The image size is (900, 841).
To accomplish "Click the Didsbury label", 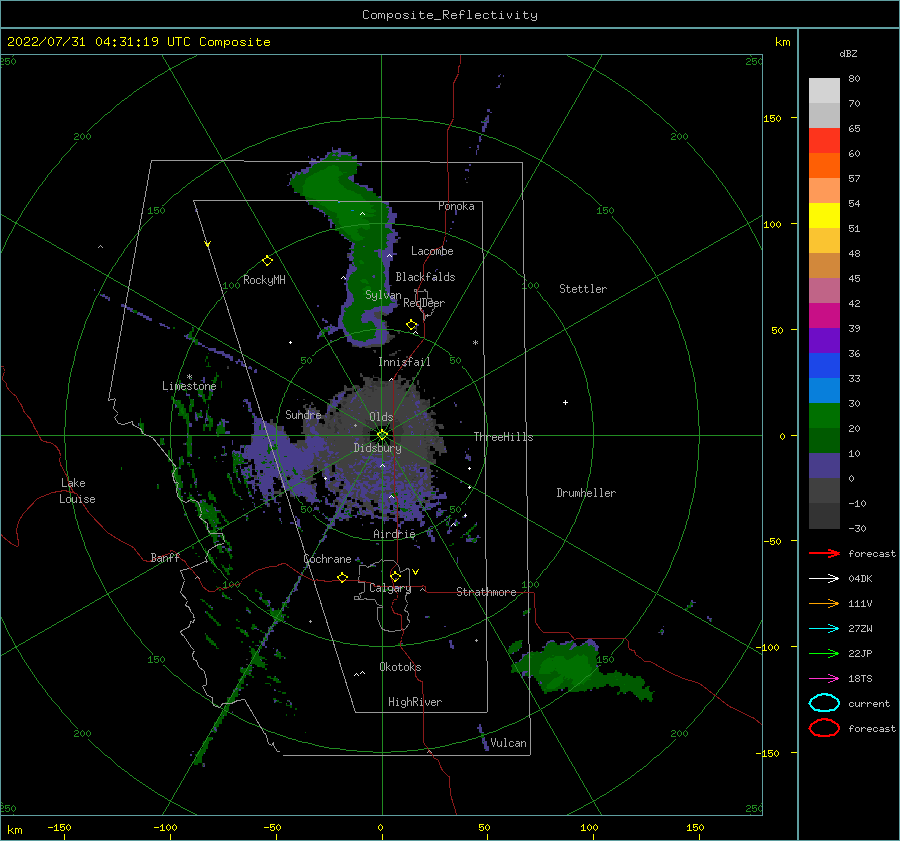I will pyautogui.click(x=377, y=448).
